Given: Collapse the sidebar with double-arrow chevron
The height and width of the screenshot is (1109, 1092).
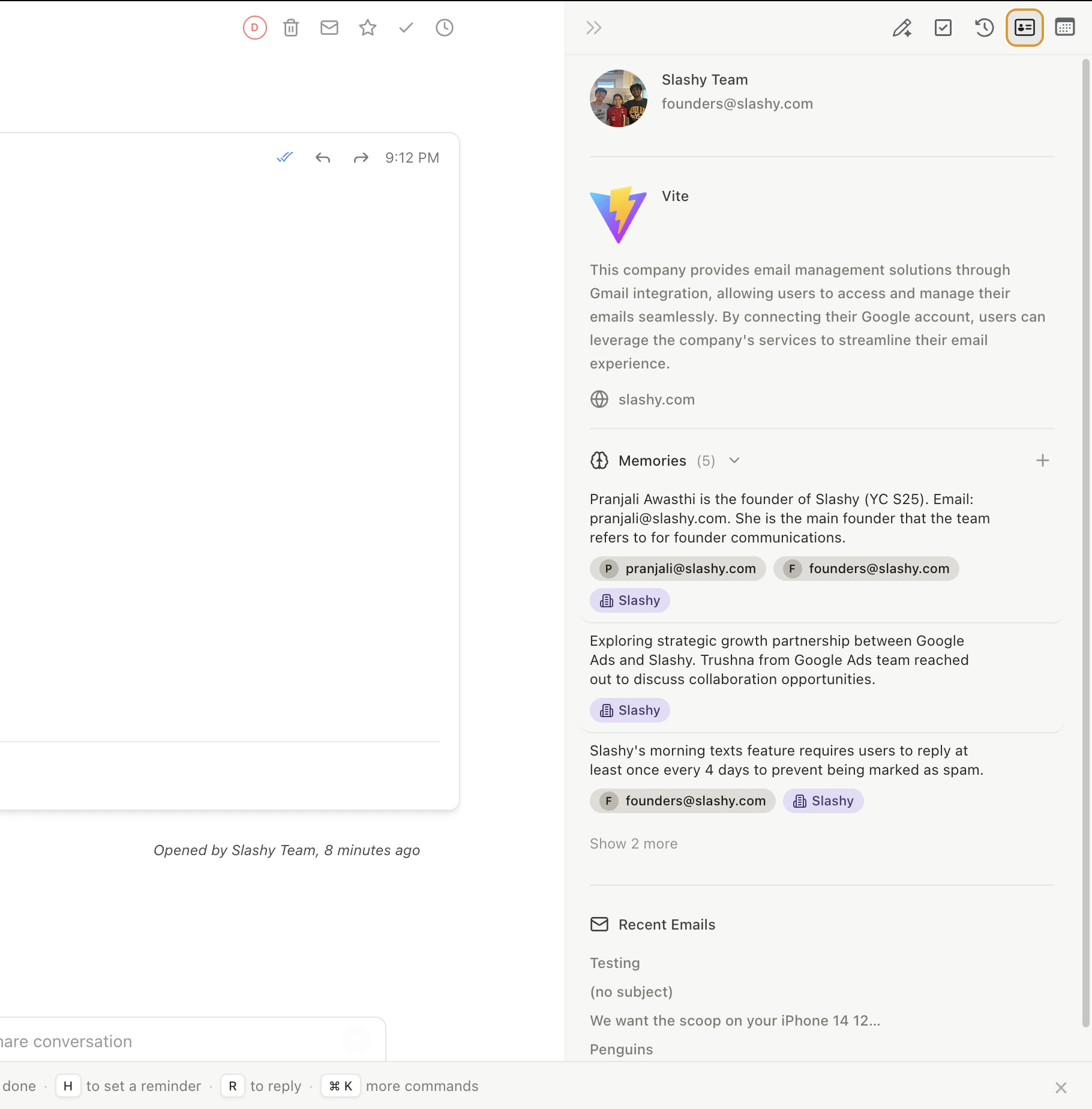Looking at the screenshot, I should [594, 28].
